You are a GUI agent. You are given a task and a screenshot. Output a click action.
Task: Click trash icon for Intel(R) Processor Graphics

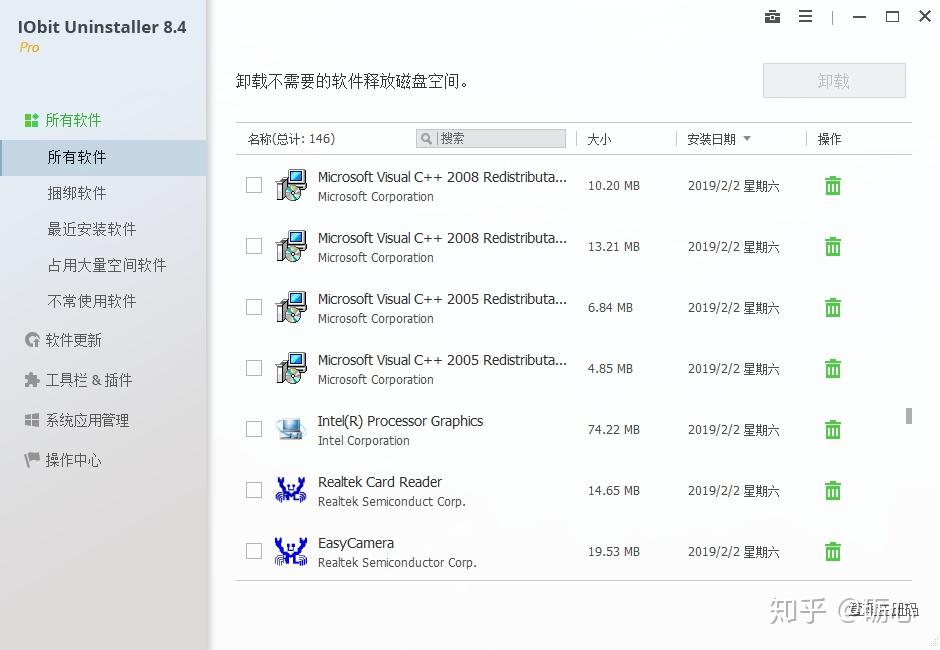pos(833,429)
